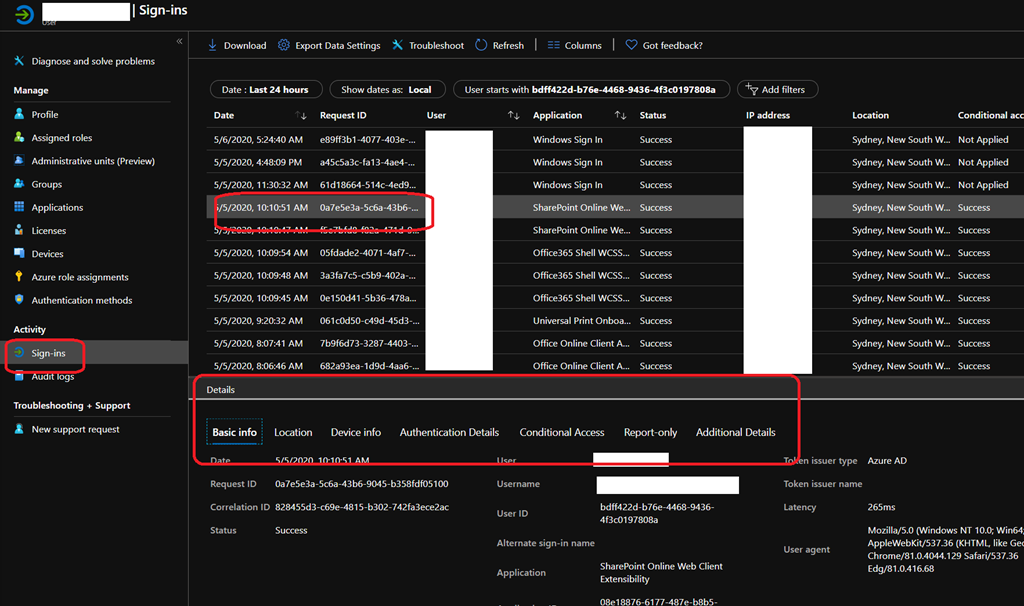Image resolution: width=1024 pixels, height=606 pixels.
Task: Open the Conditional Access tab
Action: [x=561, y=432]
